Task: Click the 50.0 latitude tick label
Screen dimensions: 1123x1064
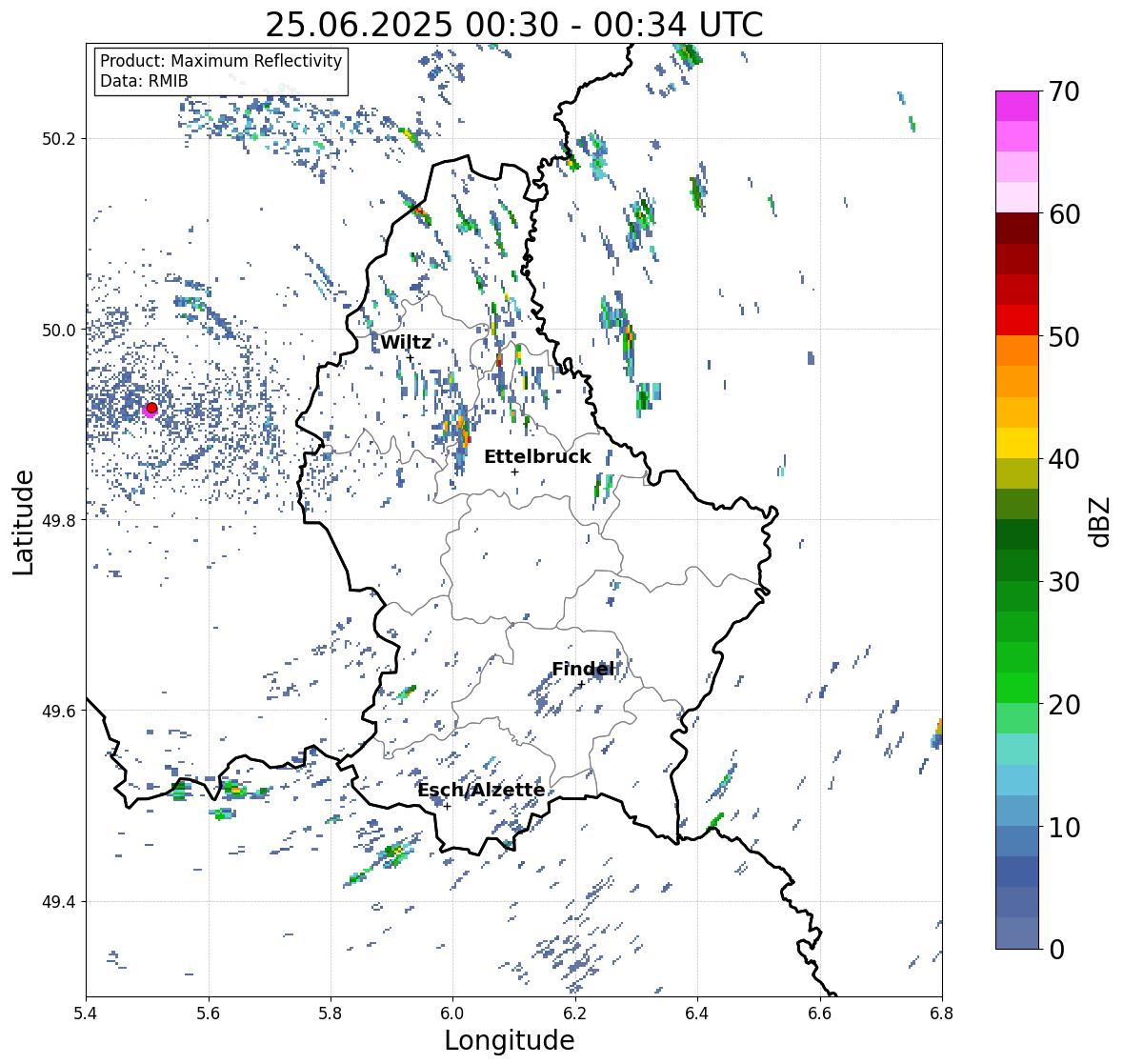Action: (x=60, y=331)
